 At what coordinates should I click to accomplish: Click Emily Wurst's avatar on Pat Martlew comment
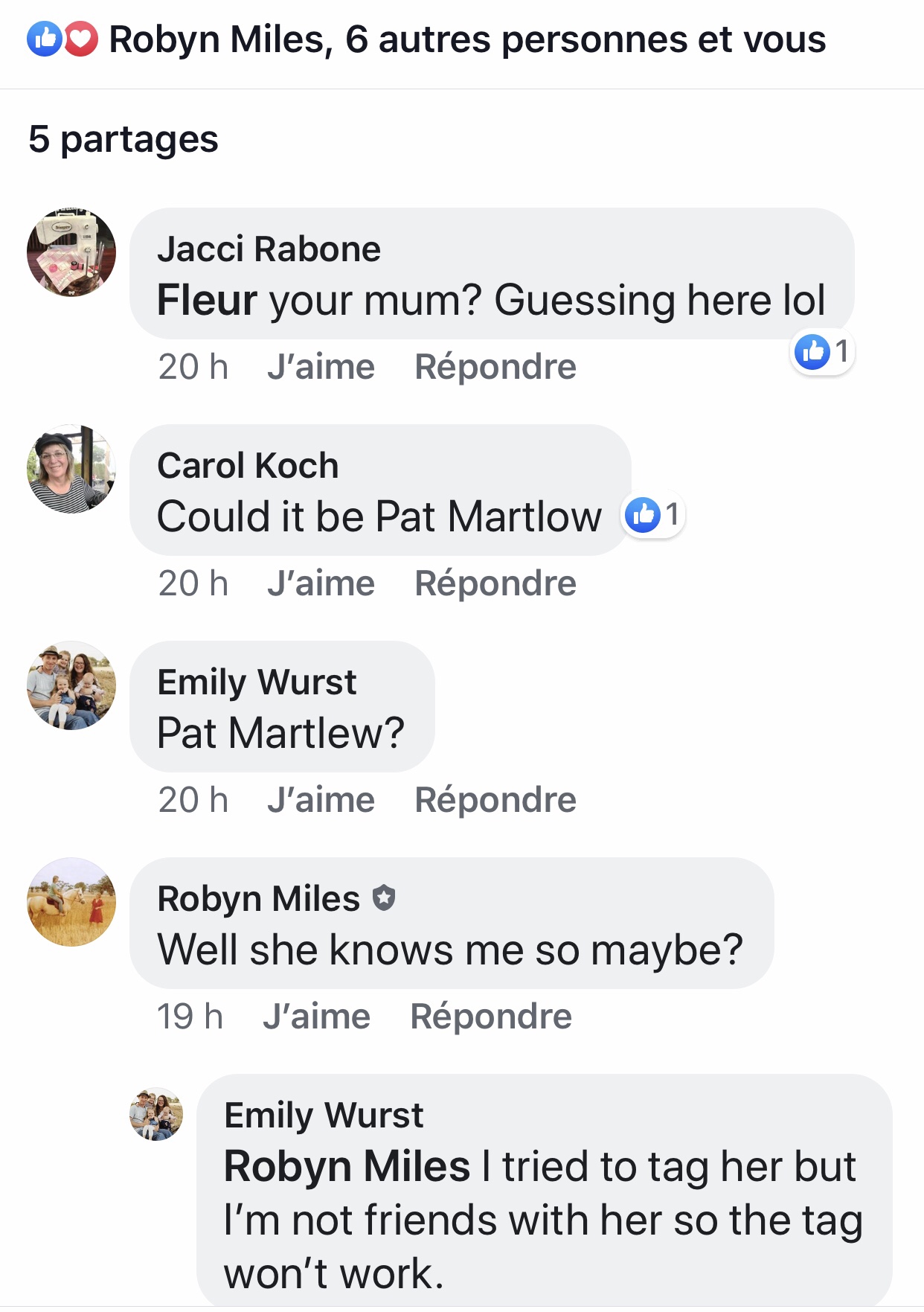click(71, 685)
